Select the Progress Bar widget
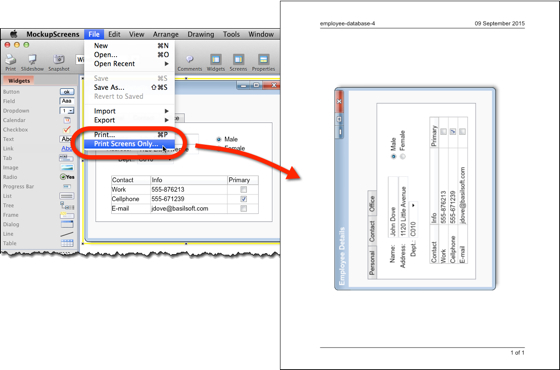Viewport: 560px width, 370px height. click(19, 186)
